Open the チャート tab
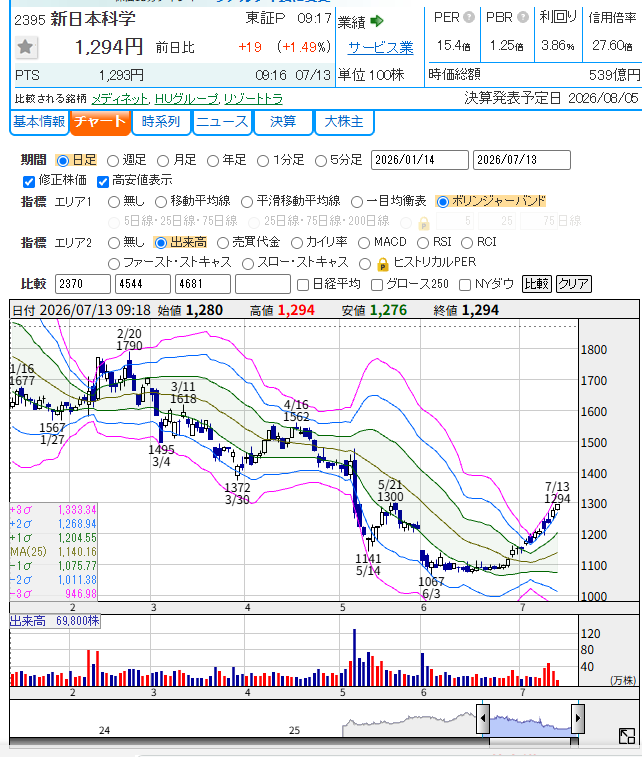The image size is (642, 757). (x=100, y=122)
